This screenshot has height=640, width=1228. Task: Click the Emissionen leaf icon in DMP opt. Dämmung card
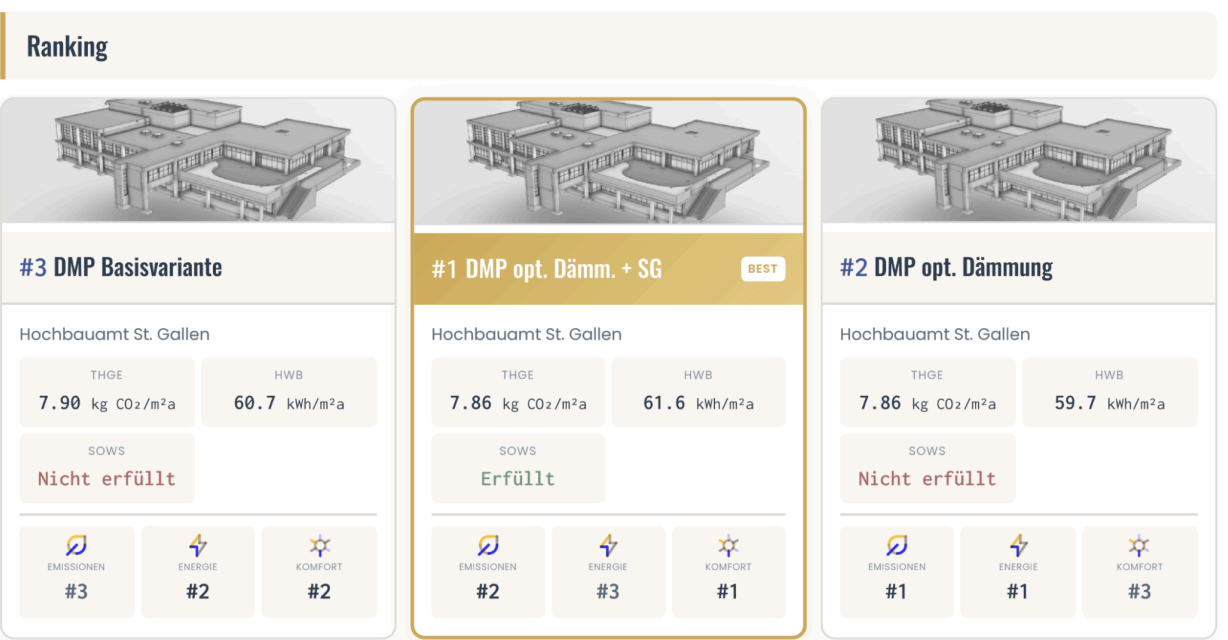tap(896, 545)
